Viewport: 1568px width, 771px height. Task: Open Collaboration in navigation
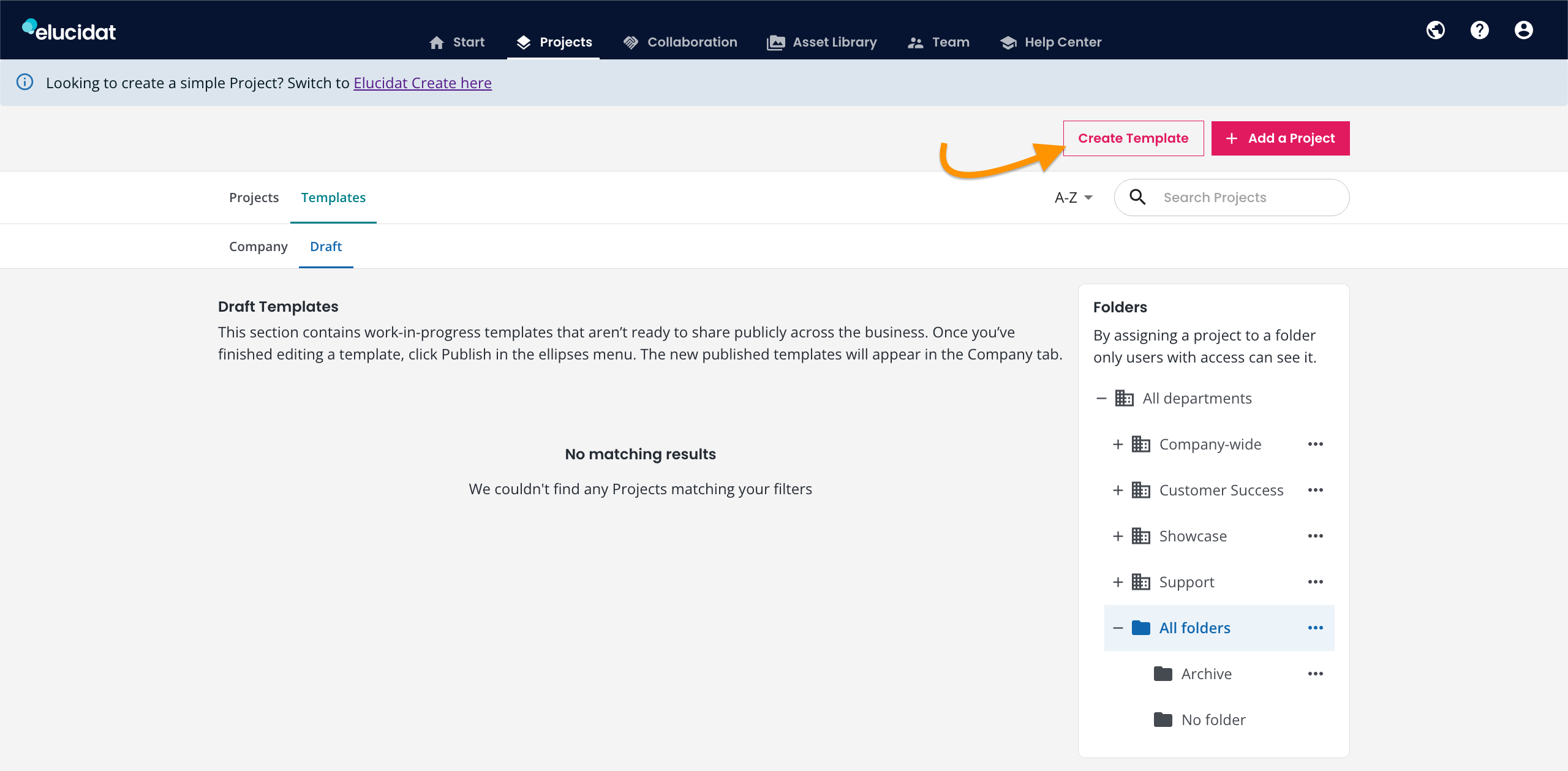[x=680, y=42]
